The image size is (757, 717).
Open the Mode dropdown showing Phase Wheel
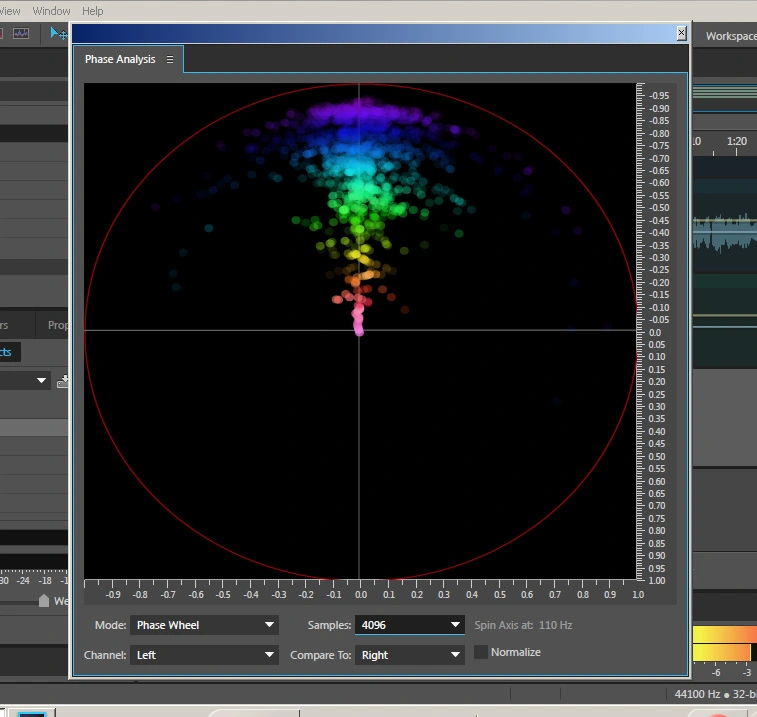coord(204,625)
